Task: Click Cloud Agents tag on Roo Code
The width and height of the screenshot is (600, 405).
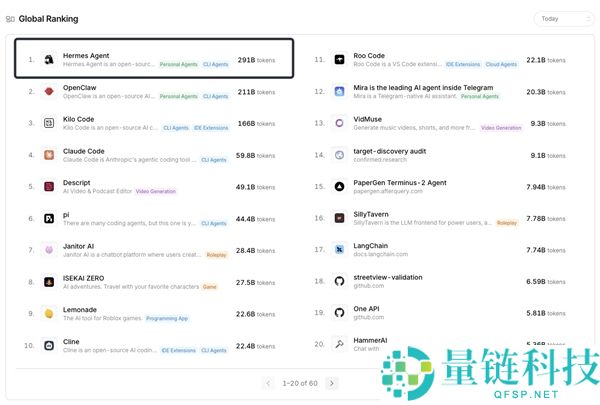Action: (x=501, y=64)
